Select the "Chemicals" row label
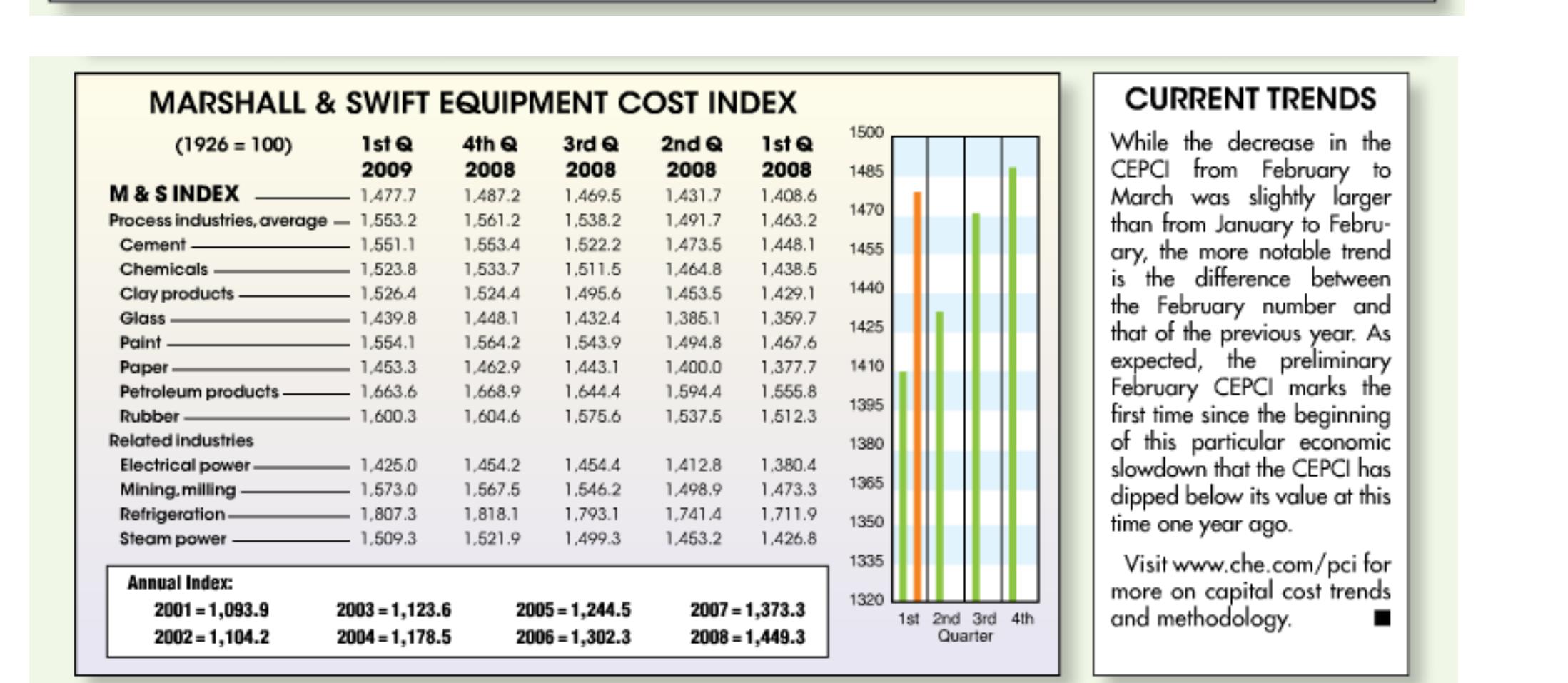 coord(164,269)
